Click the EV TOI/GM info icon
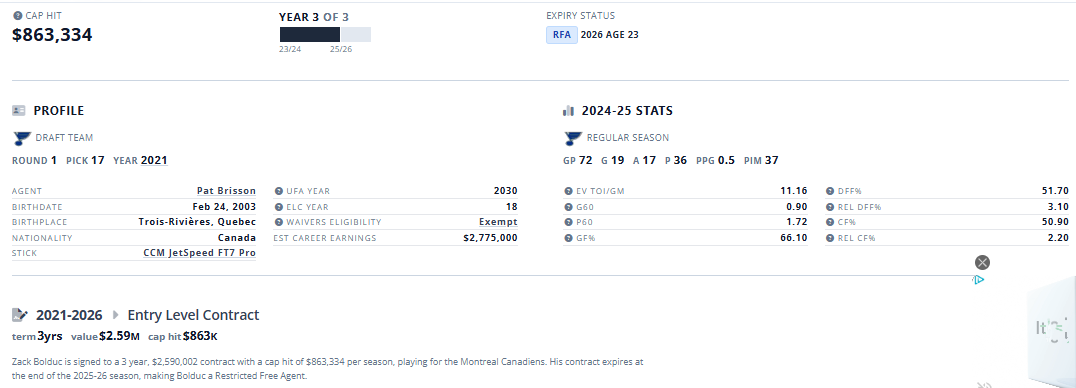1076x388 pixels. coord(568,191)
